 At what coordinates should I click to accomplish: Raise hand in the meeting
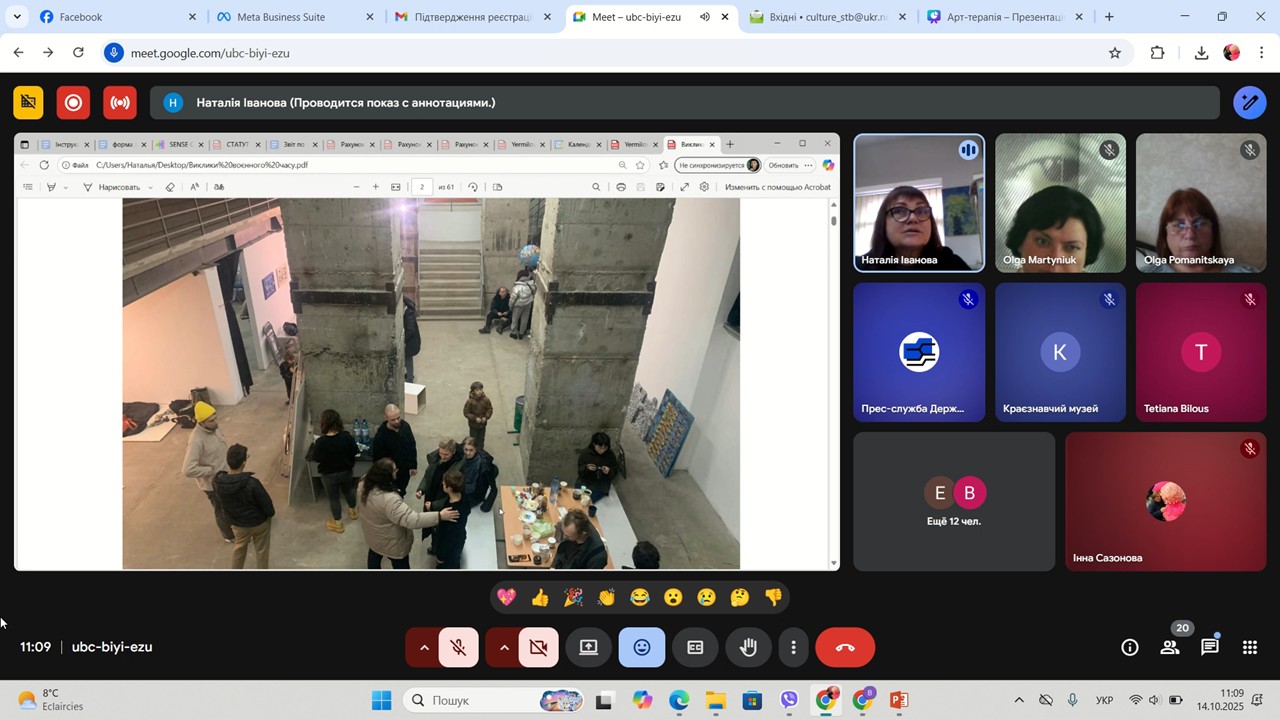tap(748, 648)
